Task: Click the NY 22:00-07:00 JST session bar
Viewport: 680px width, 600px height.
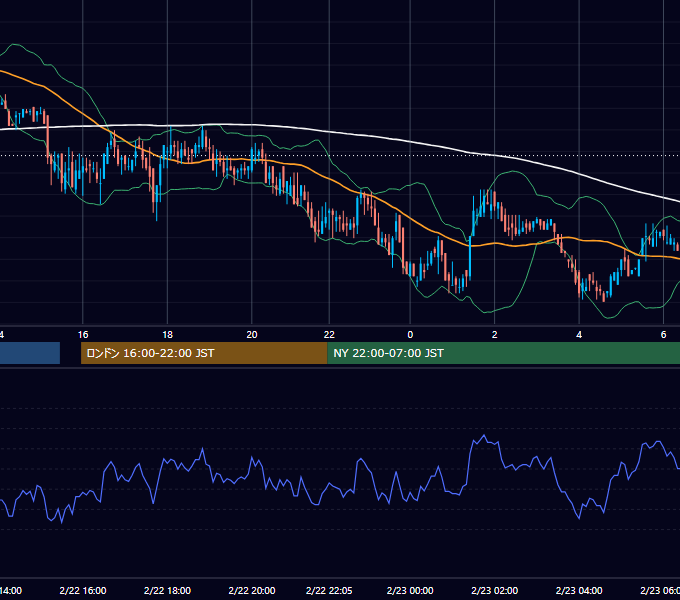Action: click(503, 353)
